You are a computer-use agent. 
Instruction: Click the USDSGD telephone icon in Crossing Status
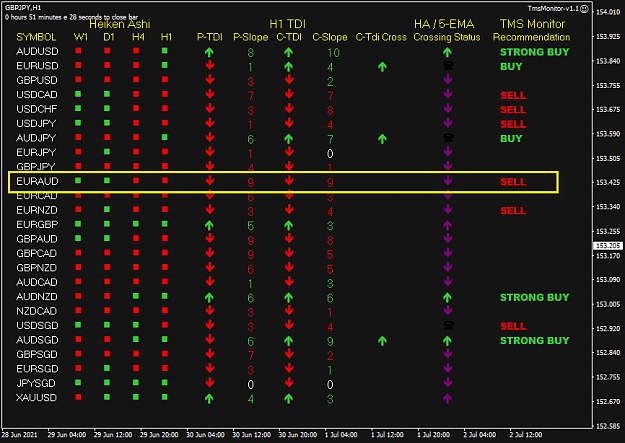(x=448, y=325)
